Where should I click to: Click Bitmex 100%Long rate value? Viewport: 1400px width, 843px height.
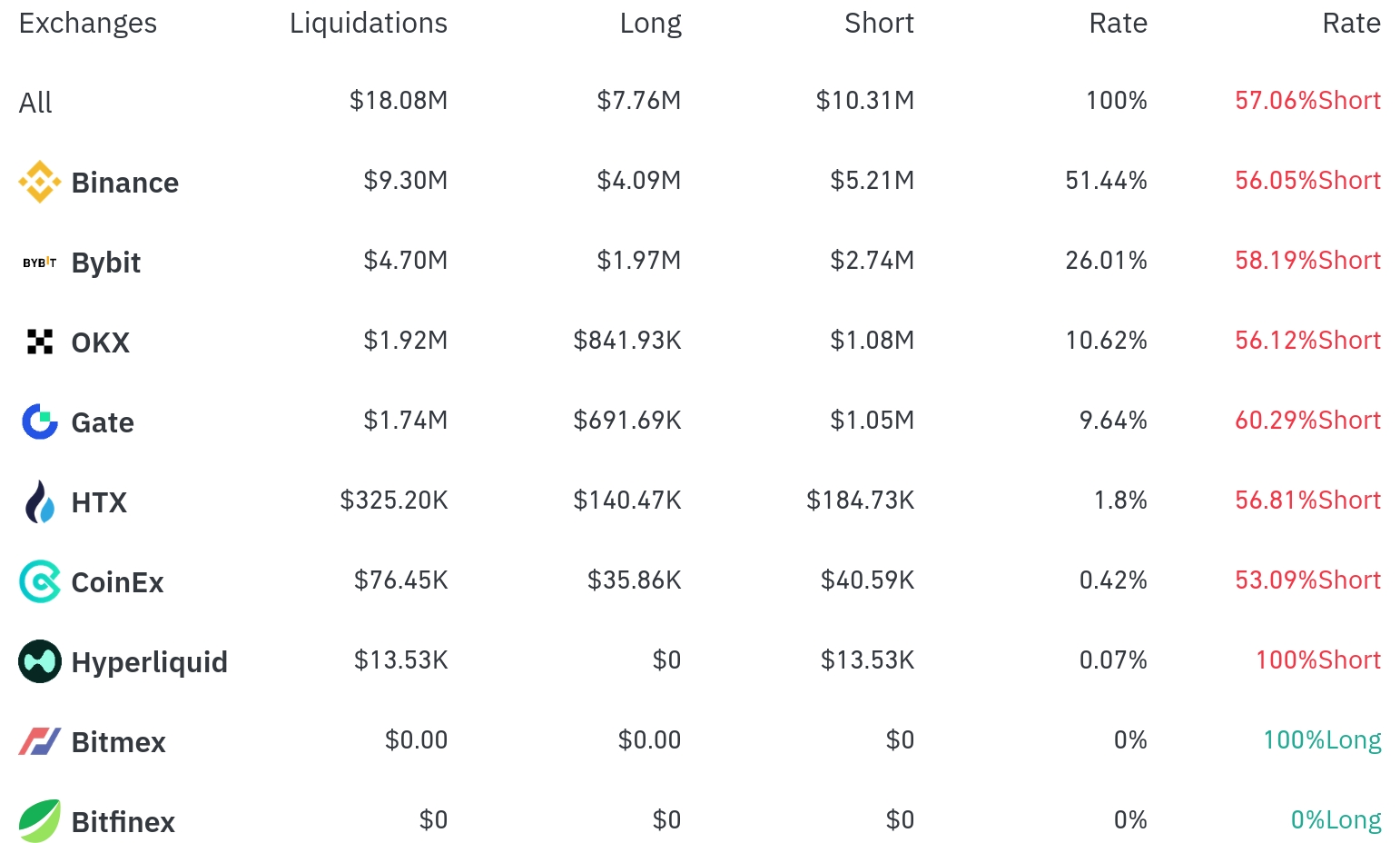(1322, 740)
